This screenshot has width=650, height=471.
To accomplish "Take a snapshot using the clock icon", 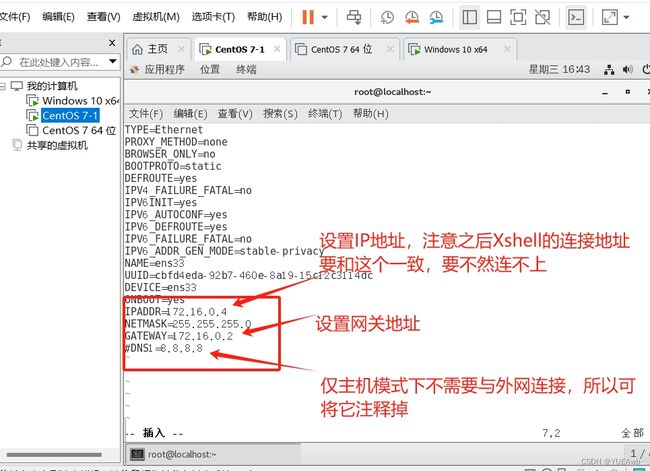I will pyautogui.click(x=387, y=17).
